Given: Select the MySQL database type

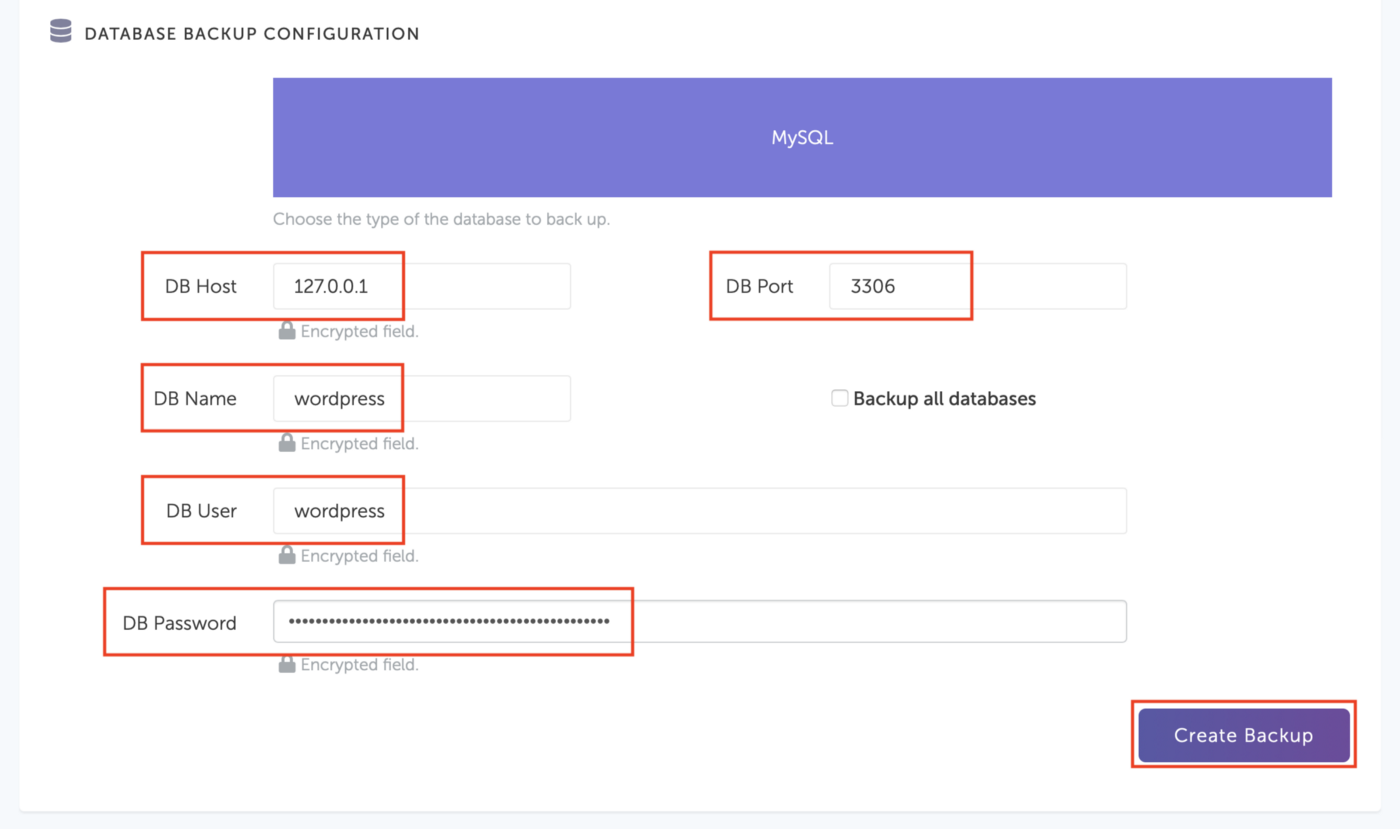Looking at the screenshot, I should (802, 138).
